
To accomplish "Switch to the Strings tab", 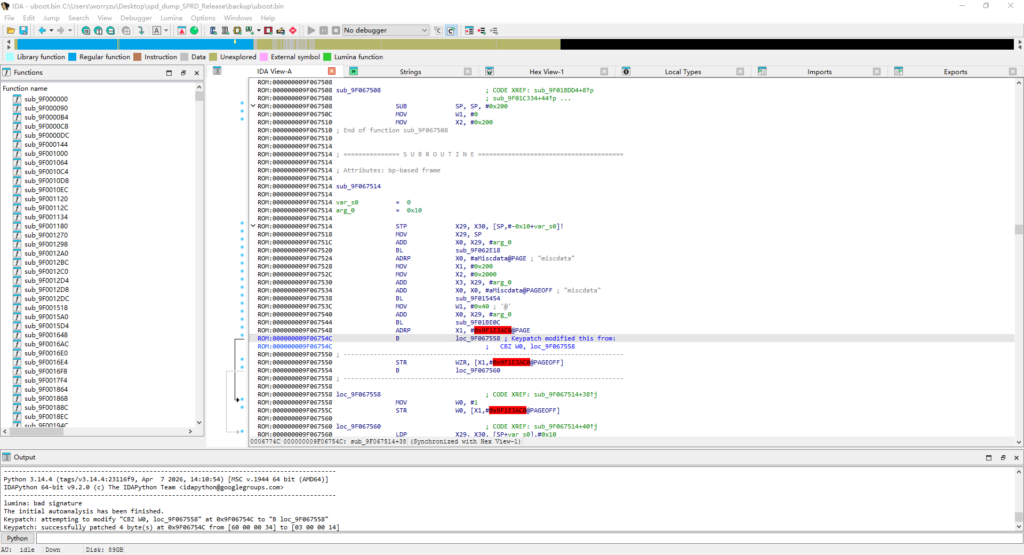I will coord(410,72).
